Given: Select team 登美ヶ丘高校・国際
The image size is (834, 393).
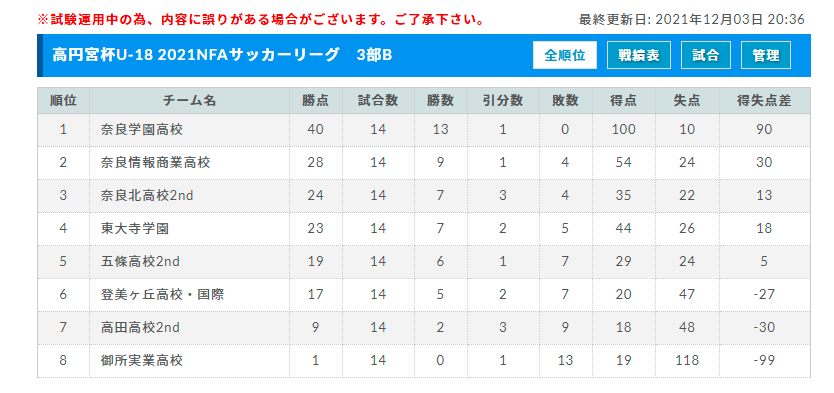Looking at the screenshot, I should [x=162, y=295].
